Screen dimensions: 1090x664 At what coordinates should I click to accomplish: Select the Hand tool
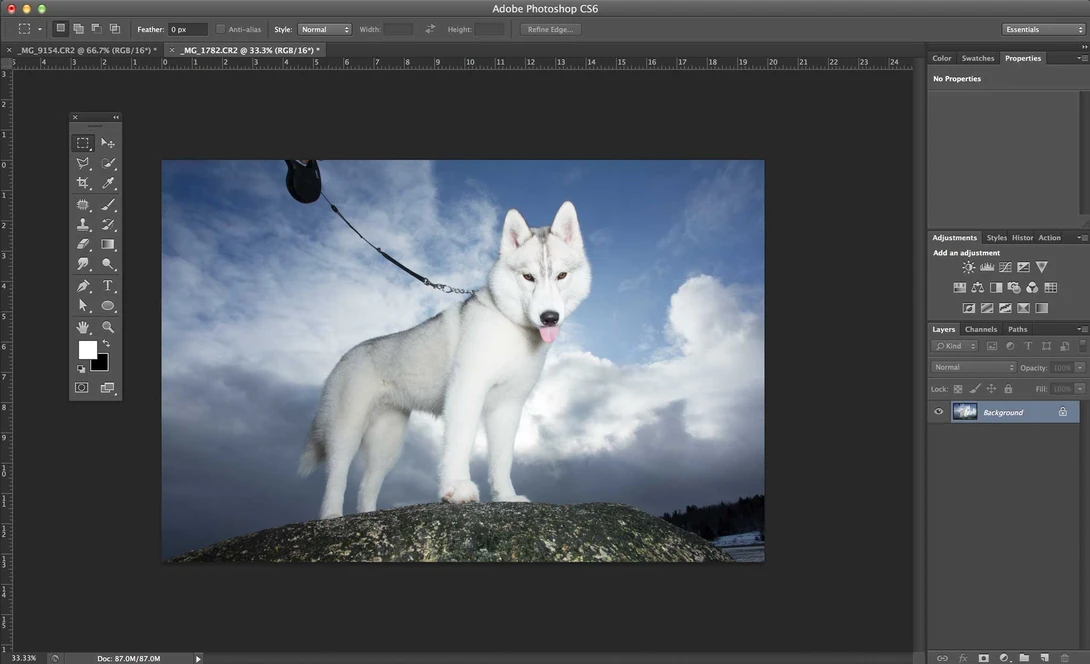[x=83, y=327]
